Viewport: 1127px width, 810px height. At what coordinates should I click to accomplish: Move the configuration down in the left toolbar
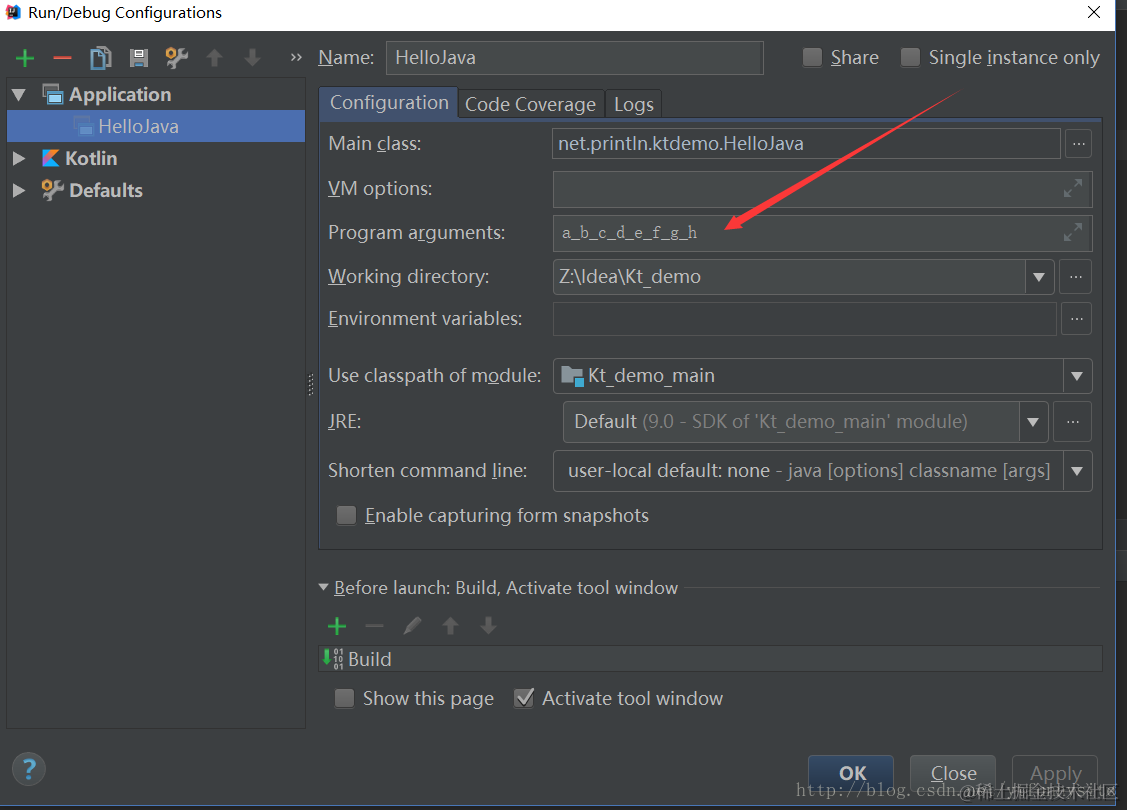252,58
